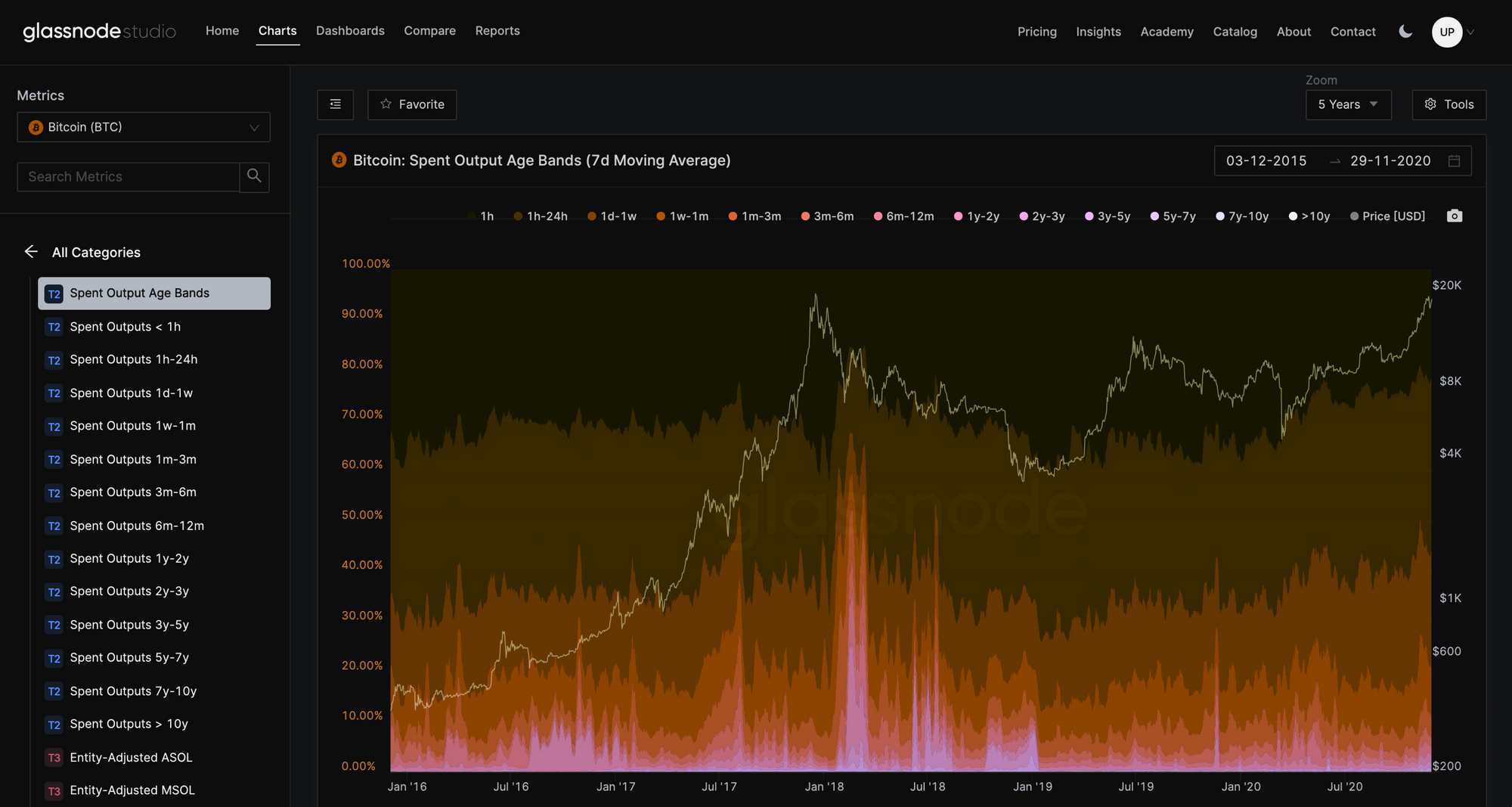Click the T2 badge beside Spent Outputs 1m-3m
Screen dimensions: 1512x807
[x=54, y=460]
